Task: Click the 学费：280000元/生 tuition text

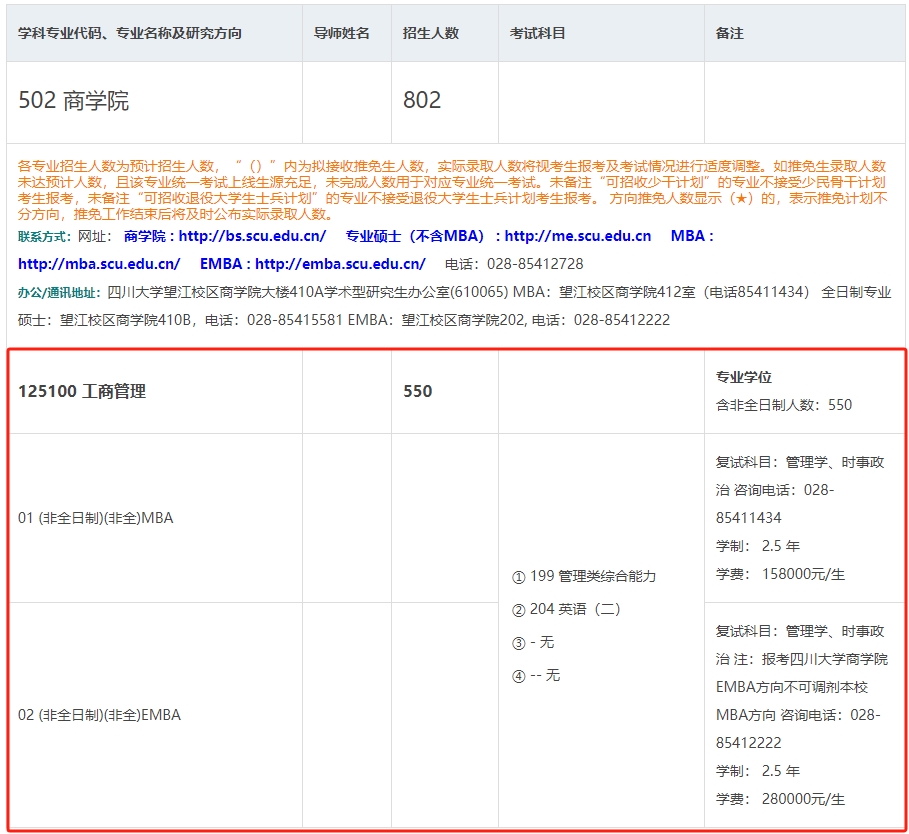Action: point(780,799)
